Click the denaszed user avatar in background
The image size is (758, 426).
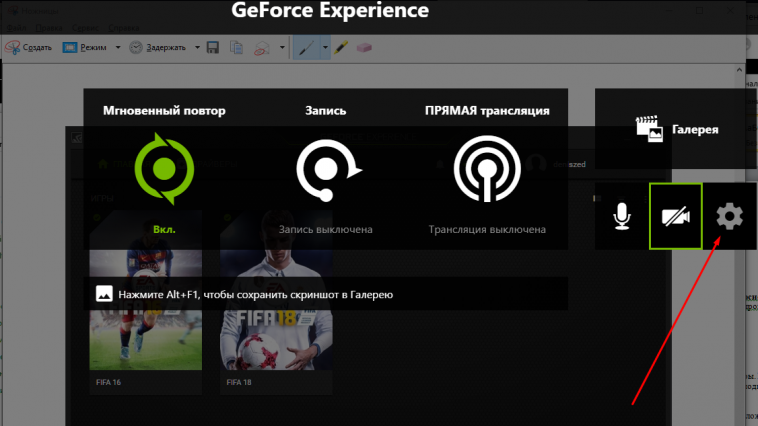click(x=536, y=163)
